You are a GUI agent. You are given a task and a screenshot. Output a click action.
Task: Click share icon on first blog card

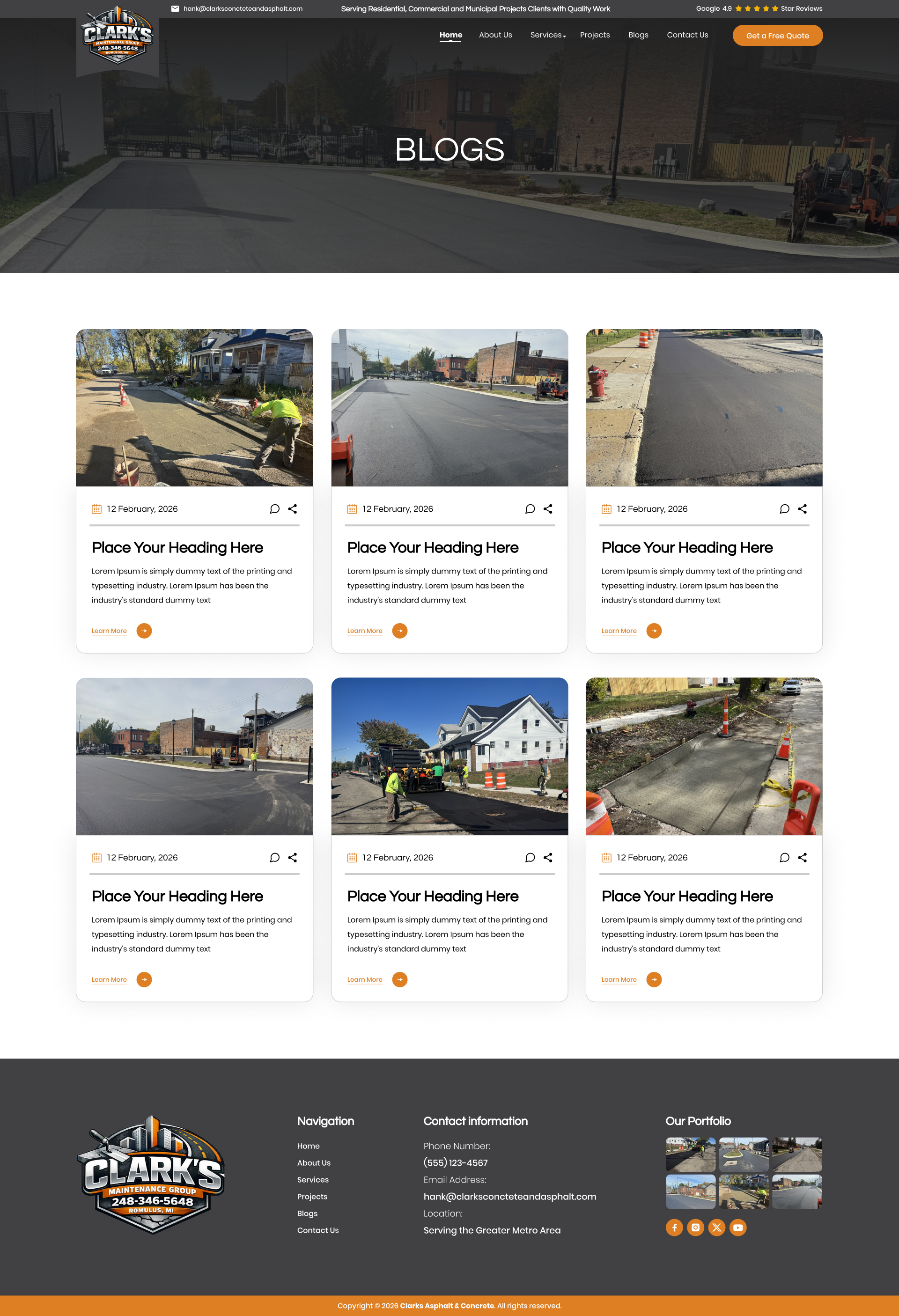pyautogui.click(x=292, y=508)
